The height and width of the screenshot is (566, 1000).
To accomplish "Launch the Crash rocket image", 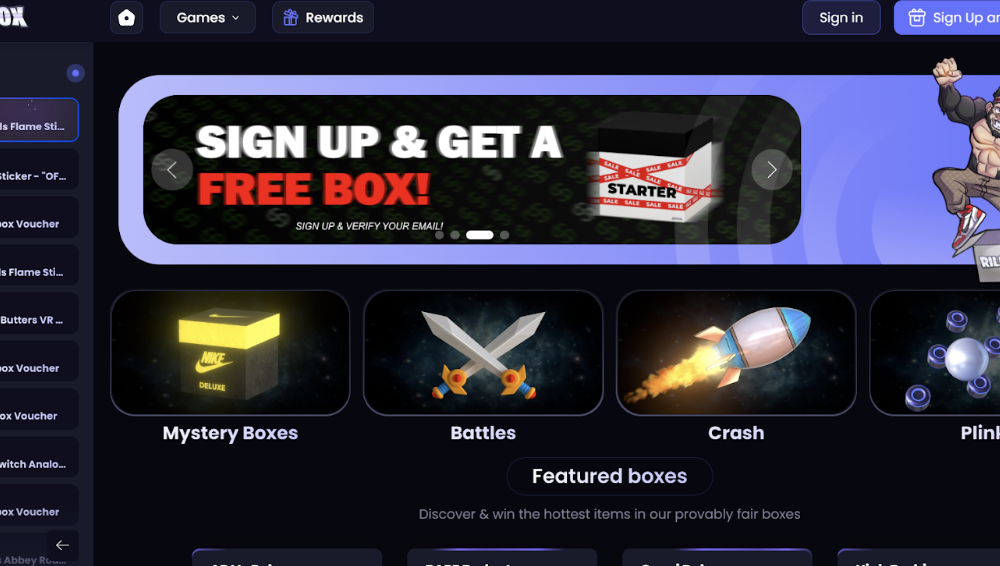I will 736,353.
